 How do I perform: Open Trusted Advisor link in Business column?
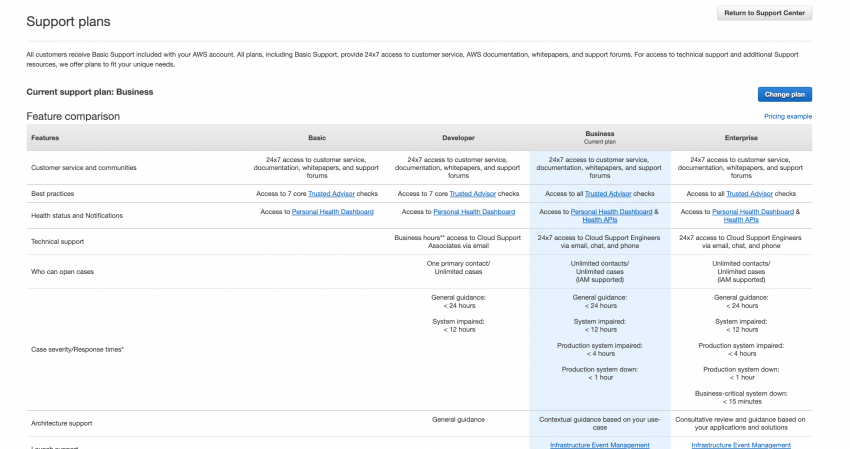608,194
